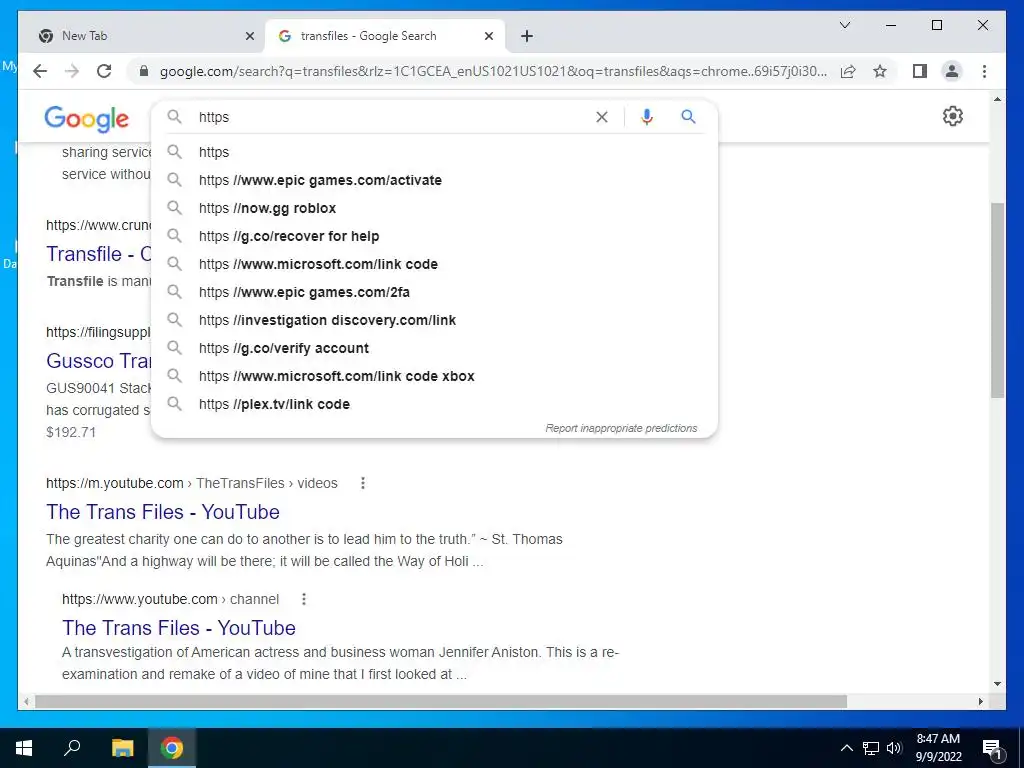Click the address bar URL
The width and height of the screenshot is (1024, 768).
click(x=493, y=71)
